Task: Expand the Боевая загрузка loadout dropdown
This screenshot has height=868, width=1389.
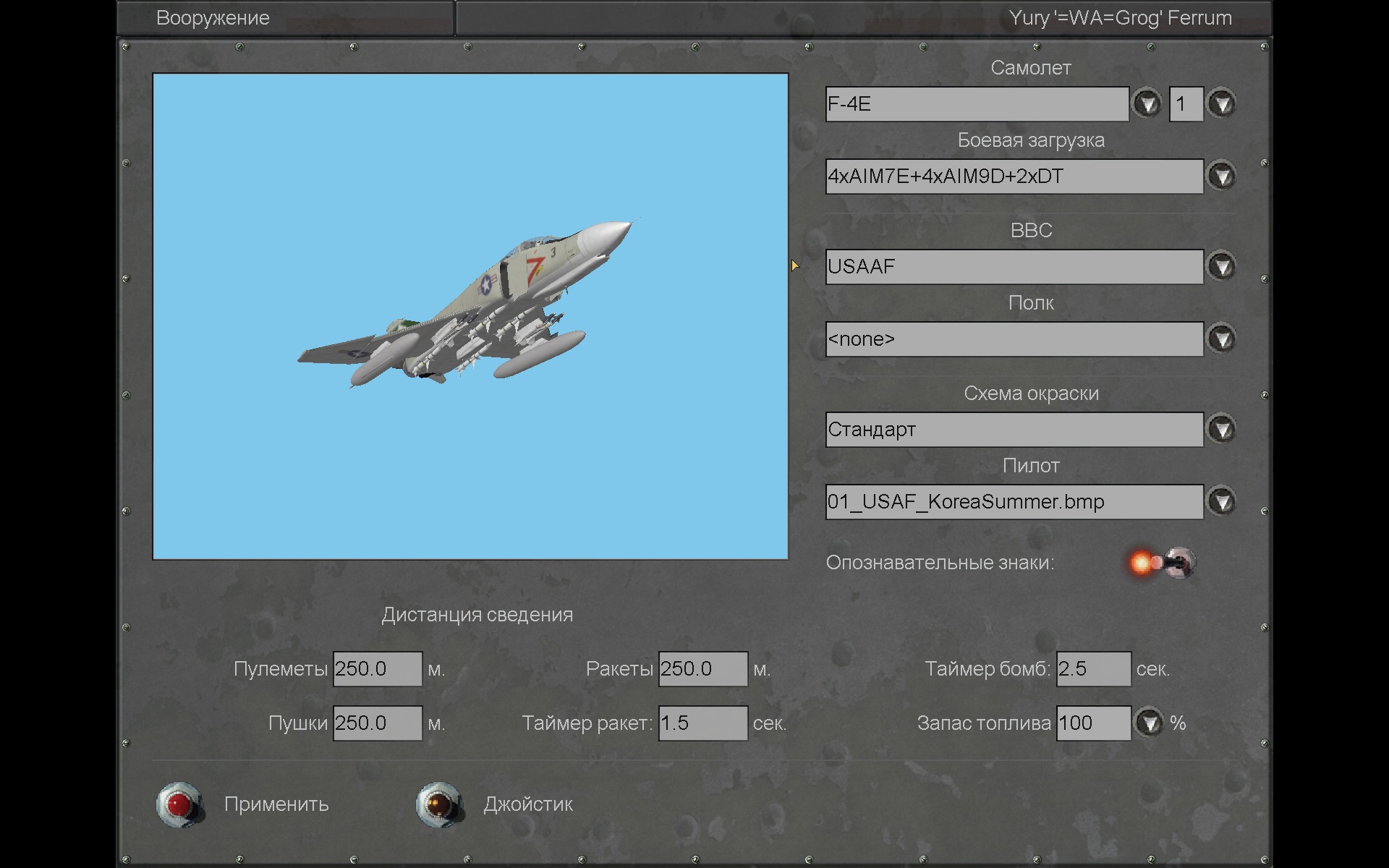Action: tap(1222, 176)
